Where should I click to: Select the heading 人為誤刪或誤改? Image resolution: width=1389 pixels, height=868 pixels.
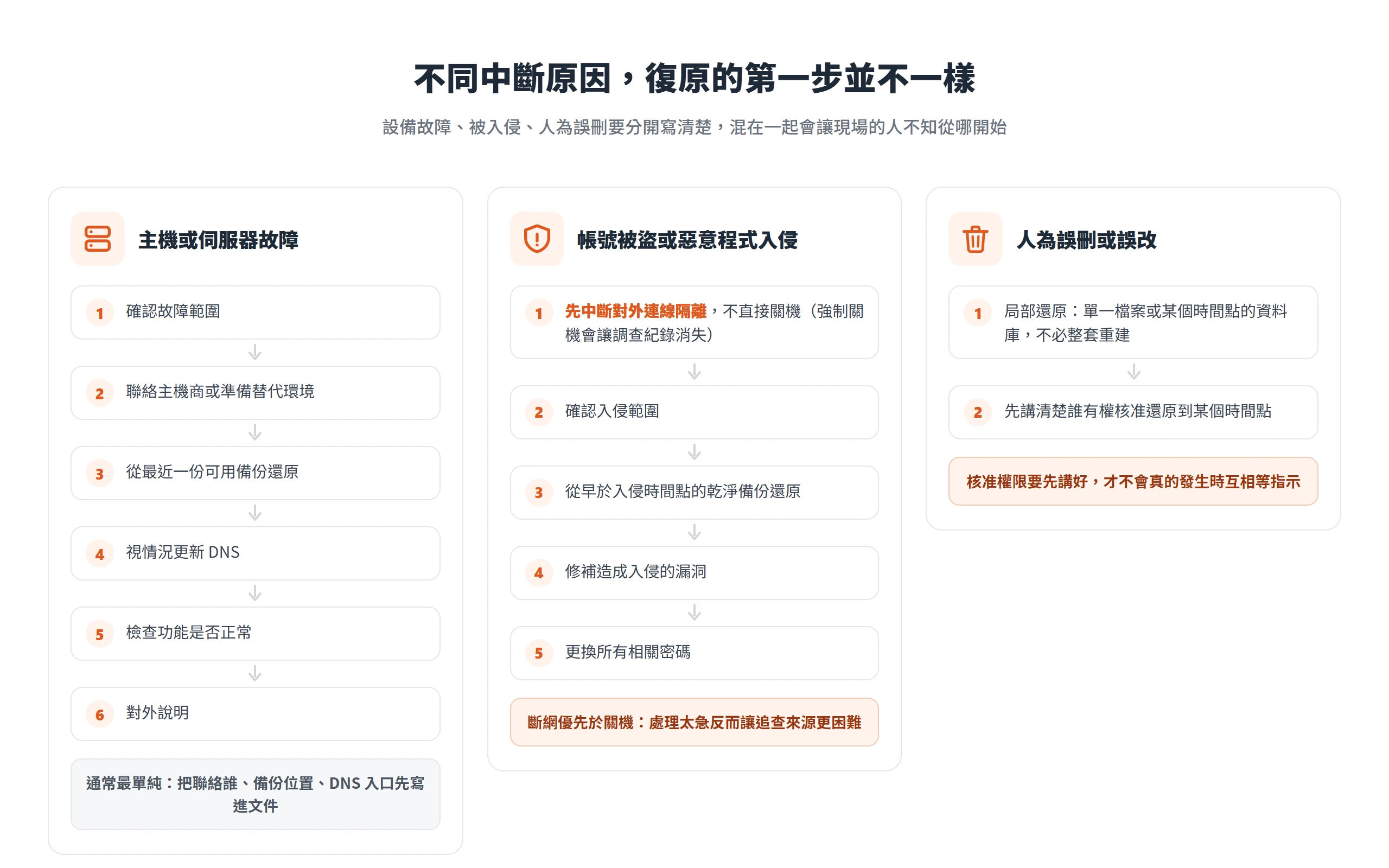click(x=1086, y=240)
